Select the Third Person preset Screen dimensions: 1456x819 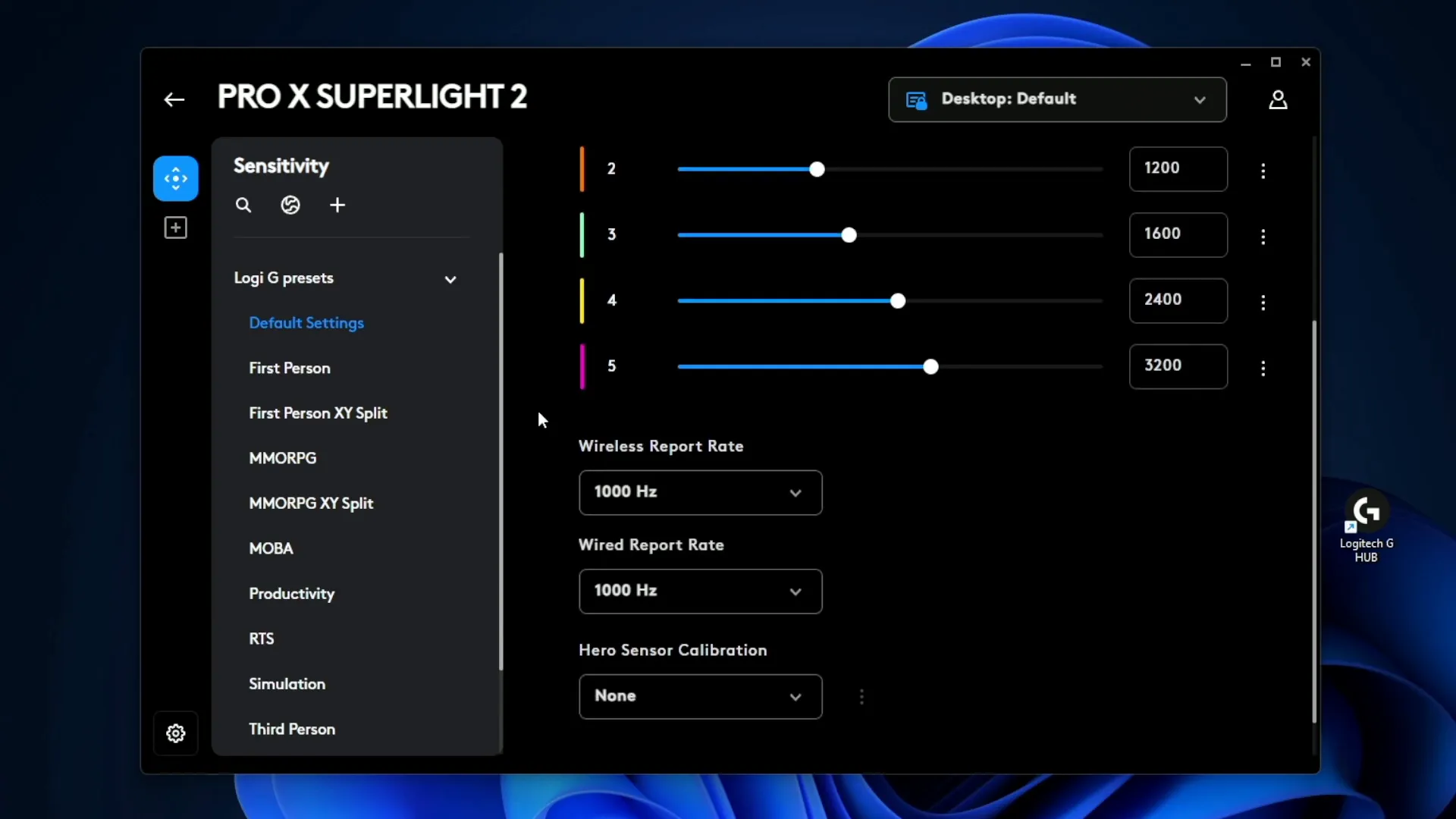pyautogui.click(x=292, y=729)
